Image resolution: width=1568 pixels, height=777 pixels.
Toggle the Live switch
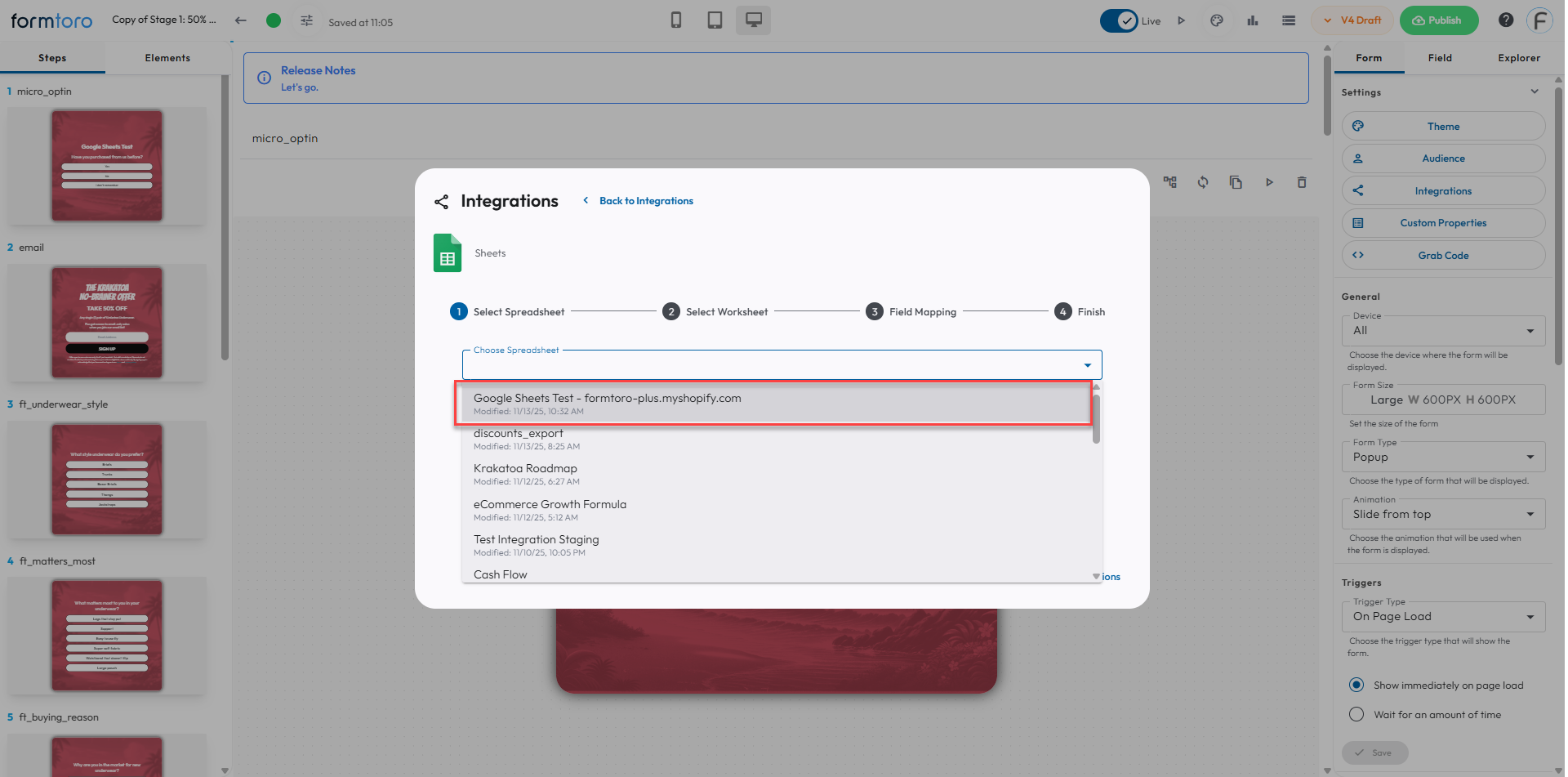click(1119, 20)
